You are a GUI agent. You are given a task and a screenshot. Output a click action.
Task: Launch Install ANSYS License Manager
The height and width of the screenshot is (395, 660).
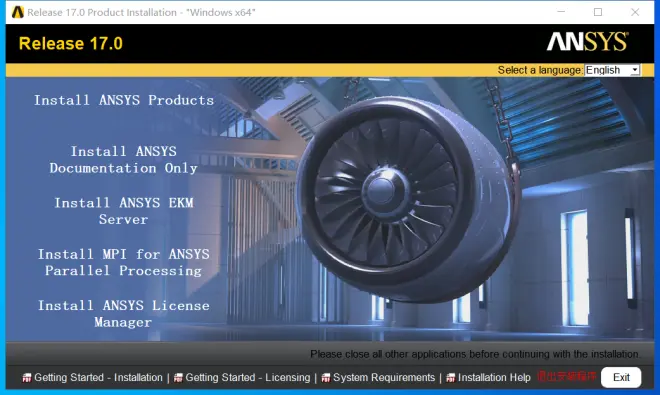pyautogui.click(x=123, y=314)
